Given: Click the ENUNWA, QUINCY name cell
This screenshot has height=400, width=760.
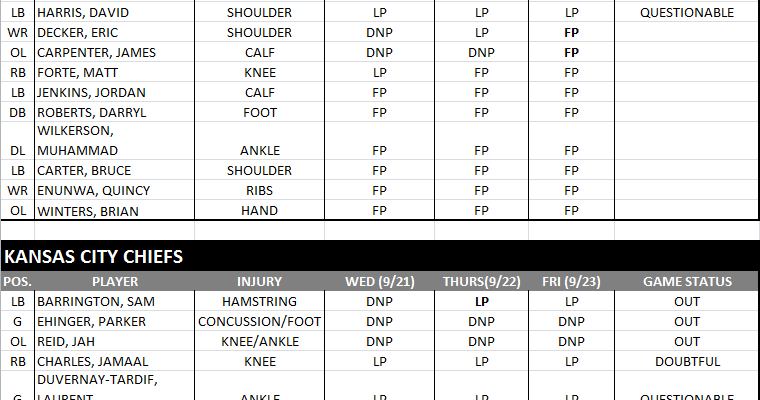Looking at the screenshot, I should (114, 190).
